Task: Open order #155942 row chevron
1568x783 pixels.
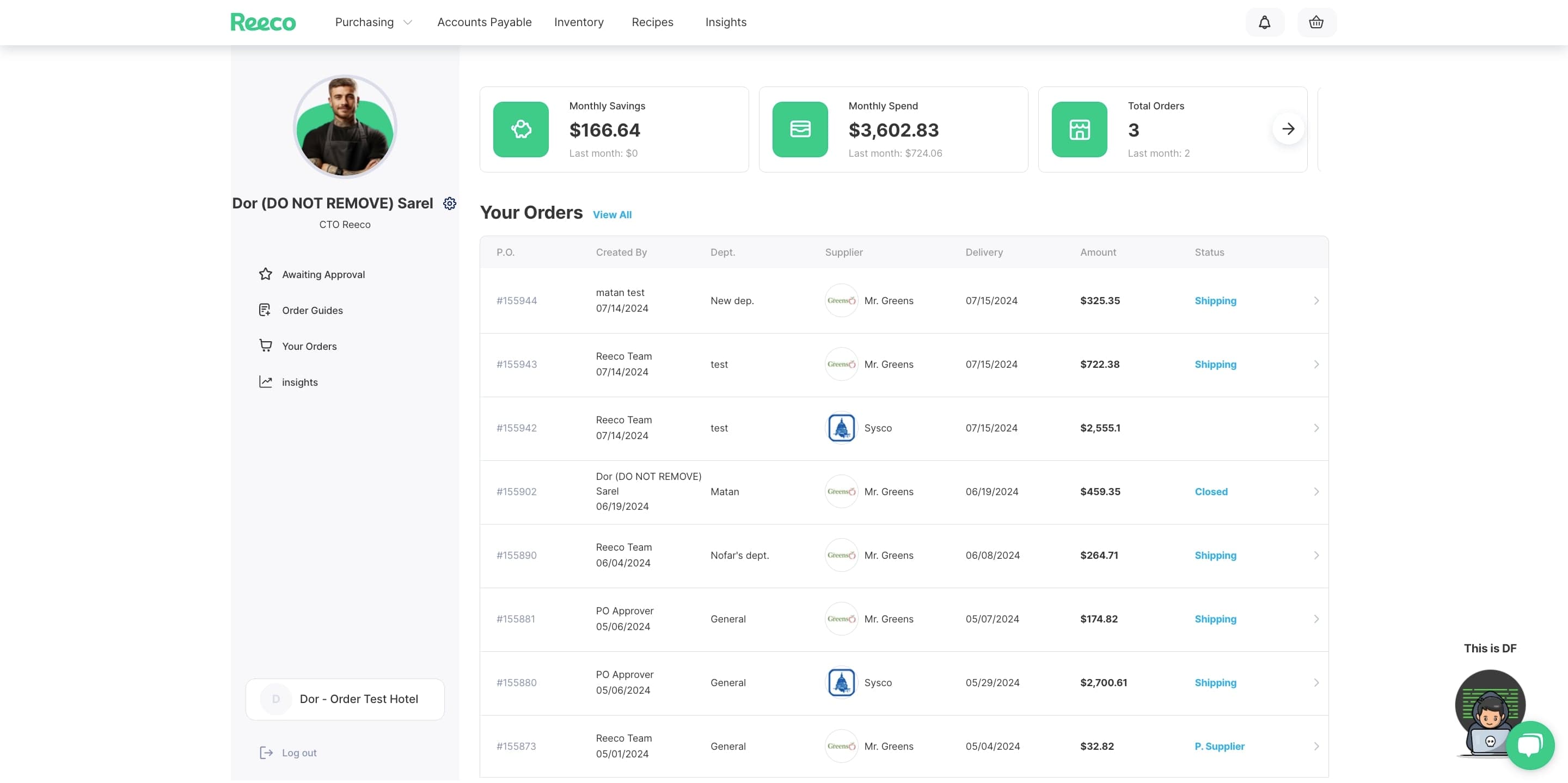Action: click(x=1316, y=428)
